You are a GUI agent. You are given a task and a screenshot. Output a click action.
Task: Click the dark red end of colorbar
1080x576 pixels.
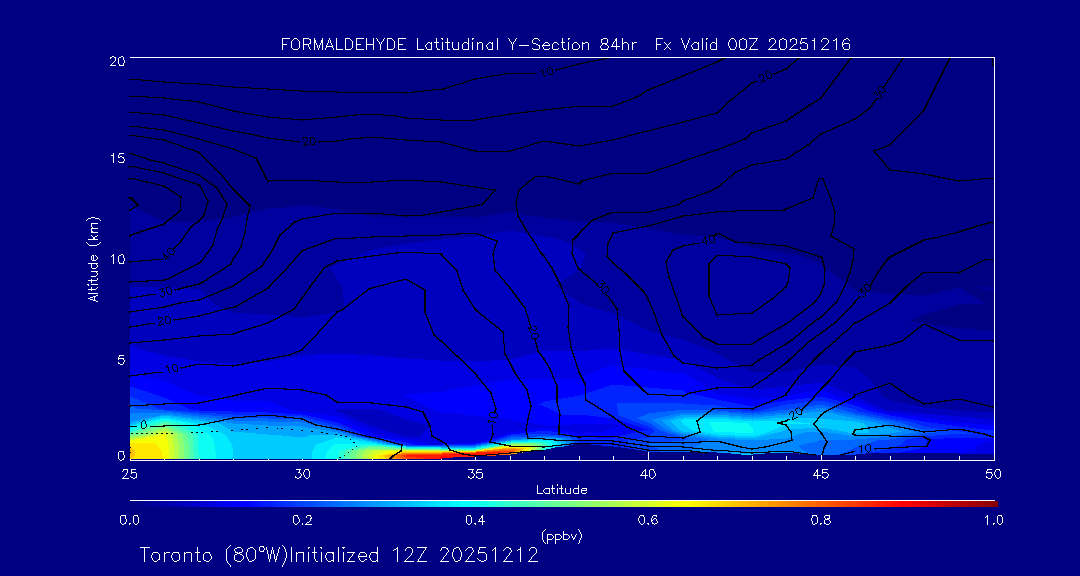click(x=985, y=502)
